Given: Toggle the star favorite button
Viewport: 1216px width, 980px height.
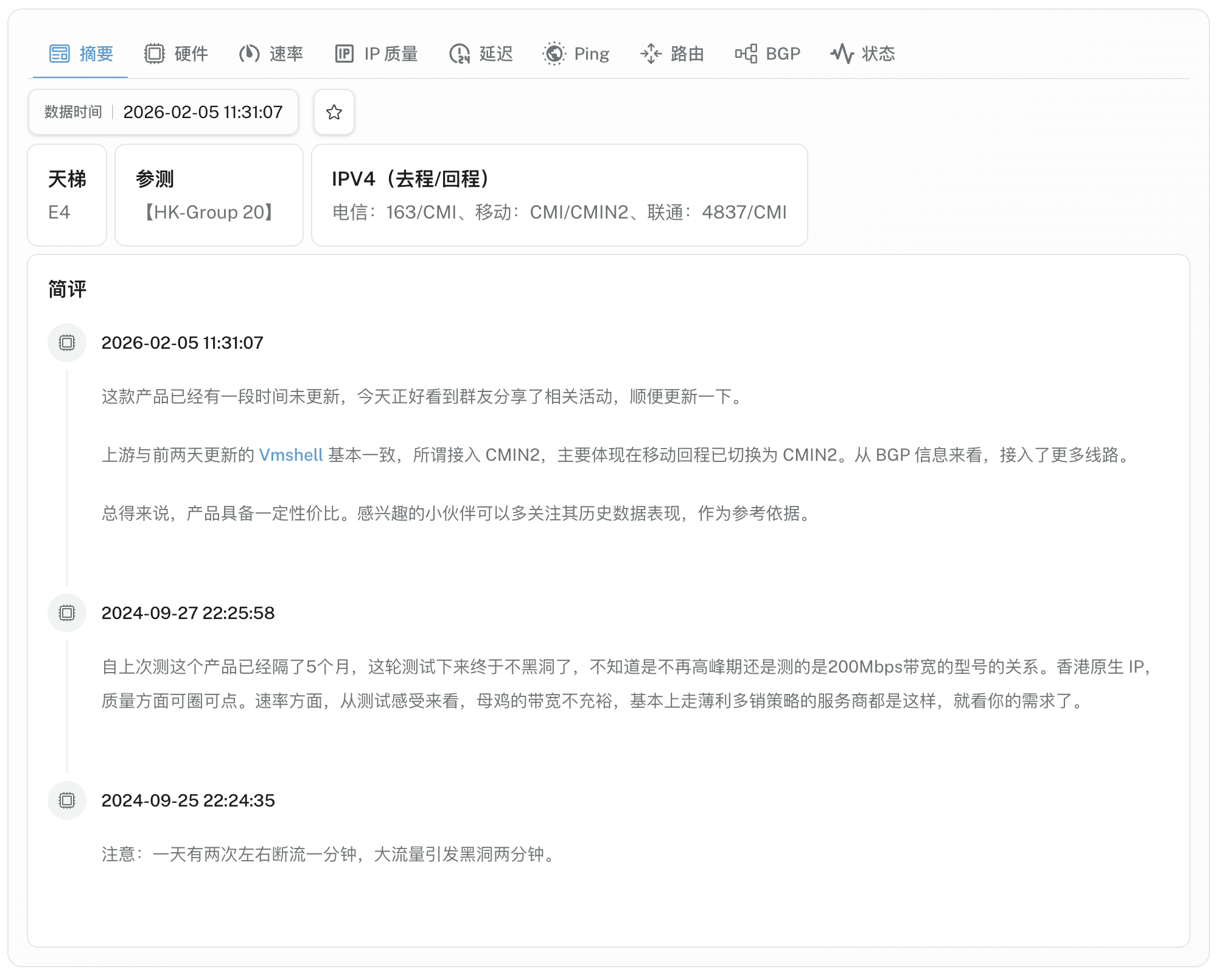Looking at the screenshot, I should click(334, 112).
